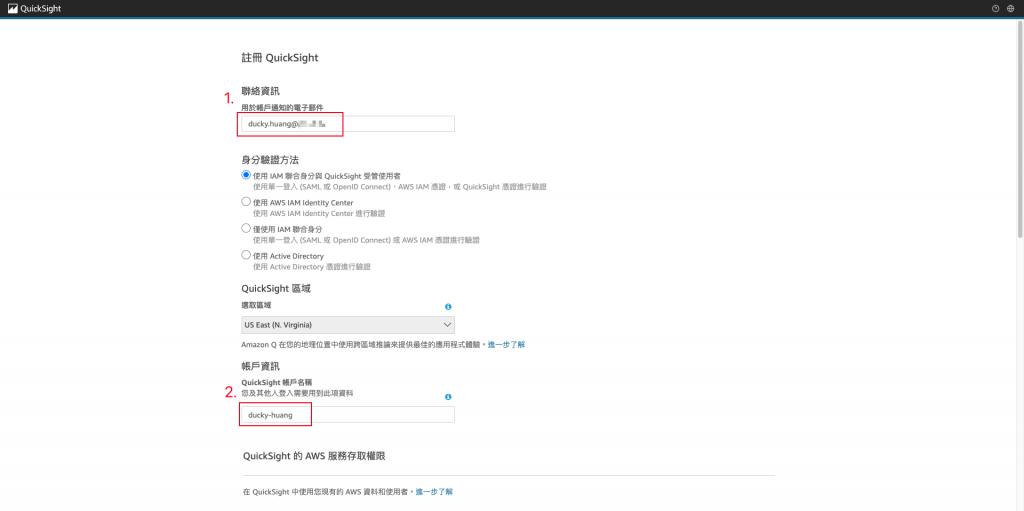Click the QuickSight 區域 heading
This screenshot has height=511, width=1024.
tap(276, 288)
